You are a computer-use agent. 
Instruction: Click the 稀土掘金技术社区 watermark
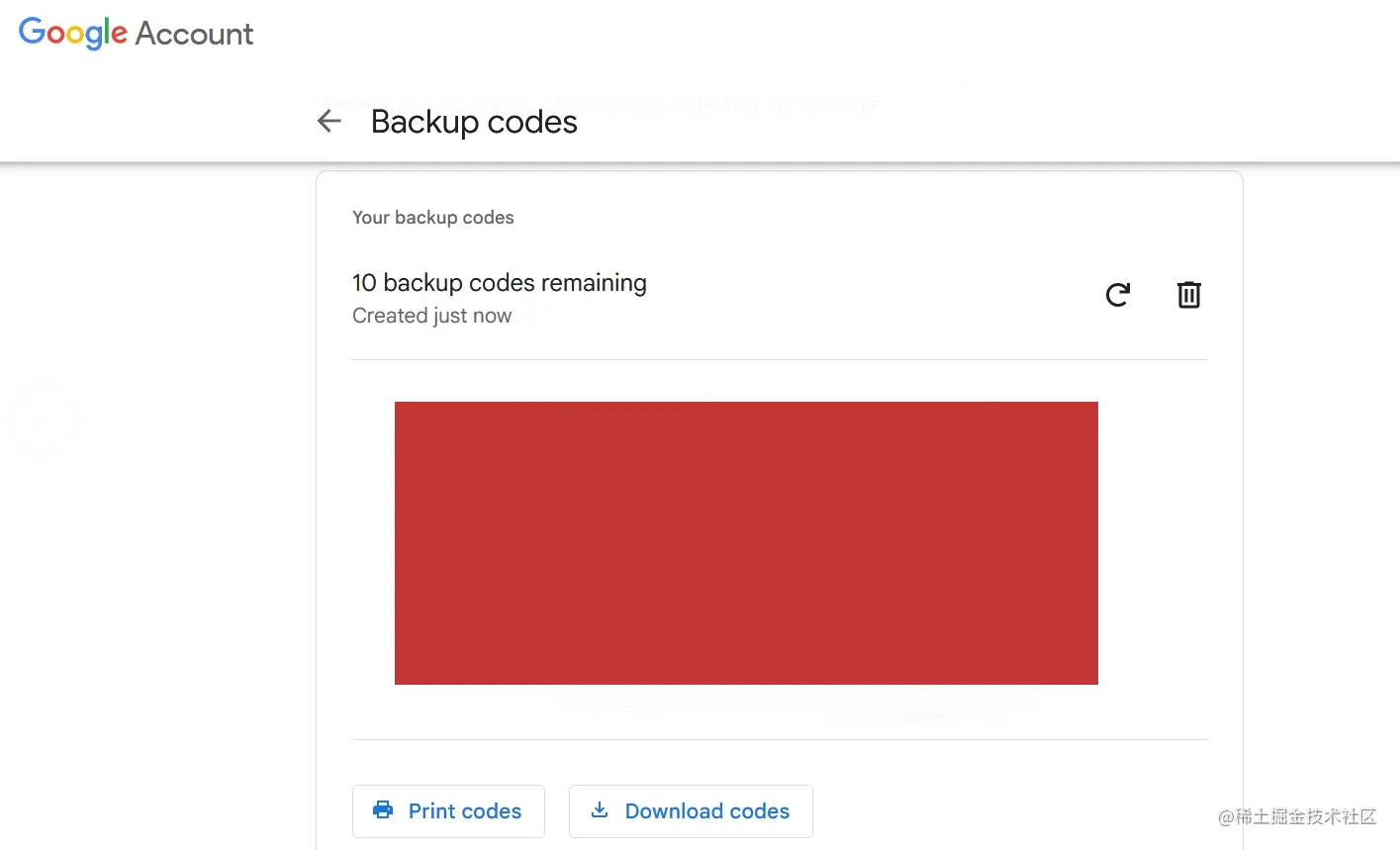click(x=1297, y=816)
